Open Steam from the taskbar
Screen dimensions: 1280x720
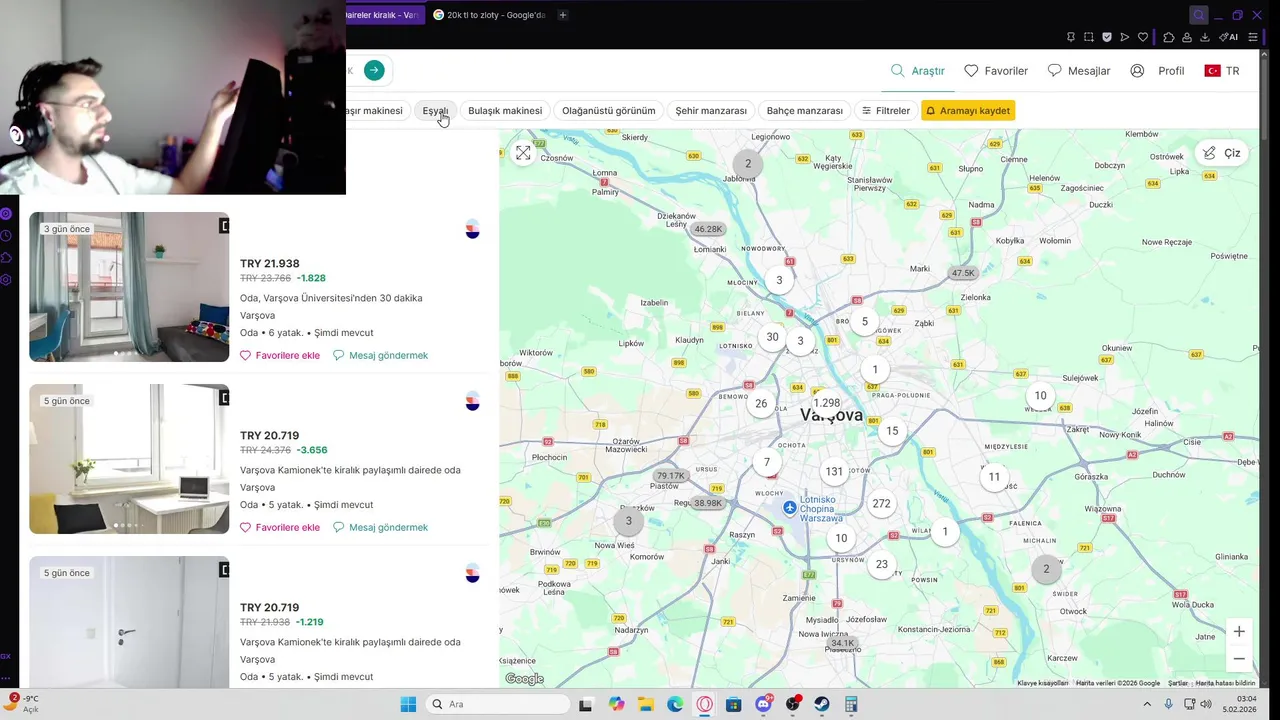point(822,704)
